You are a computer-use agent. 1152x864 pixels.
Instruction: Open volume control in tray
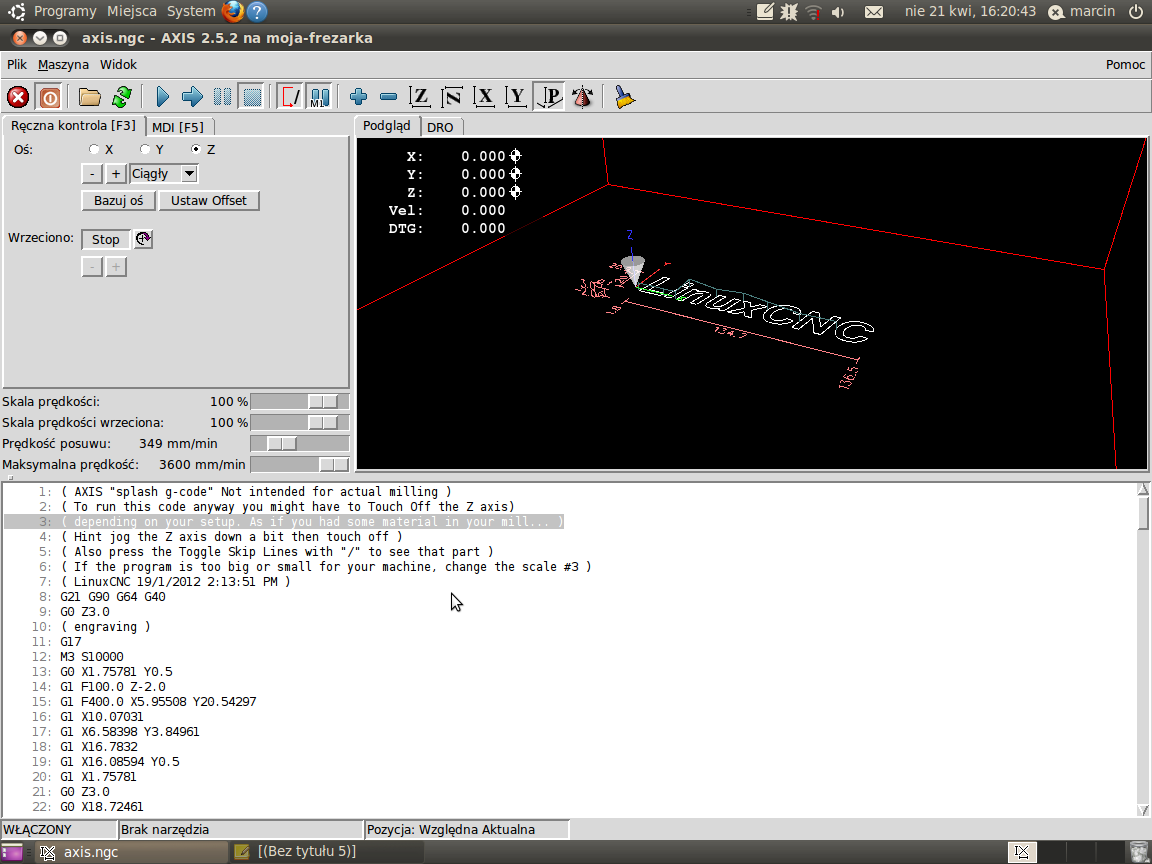click(x=838, y=12)
